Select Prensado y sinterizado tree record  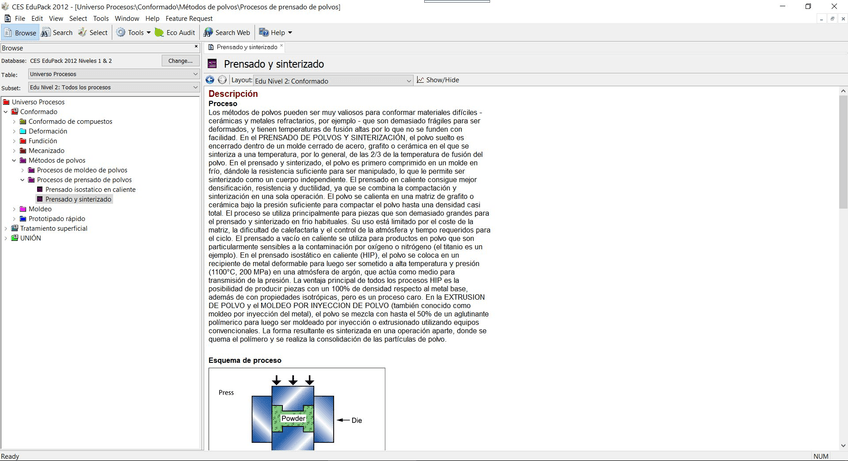coord(78,199)
